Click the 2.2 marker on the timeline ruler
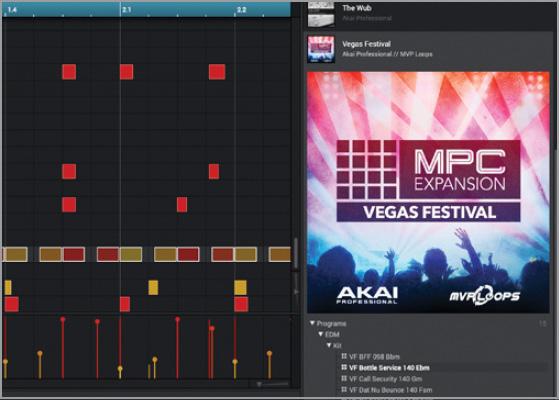The width and height of the screenshot is (559, 400). click(241, 9)
